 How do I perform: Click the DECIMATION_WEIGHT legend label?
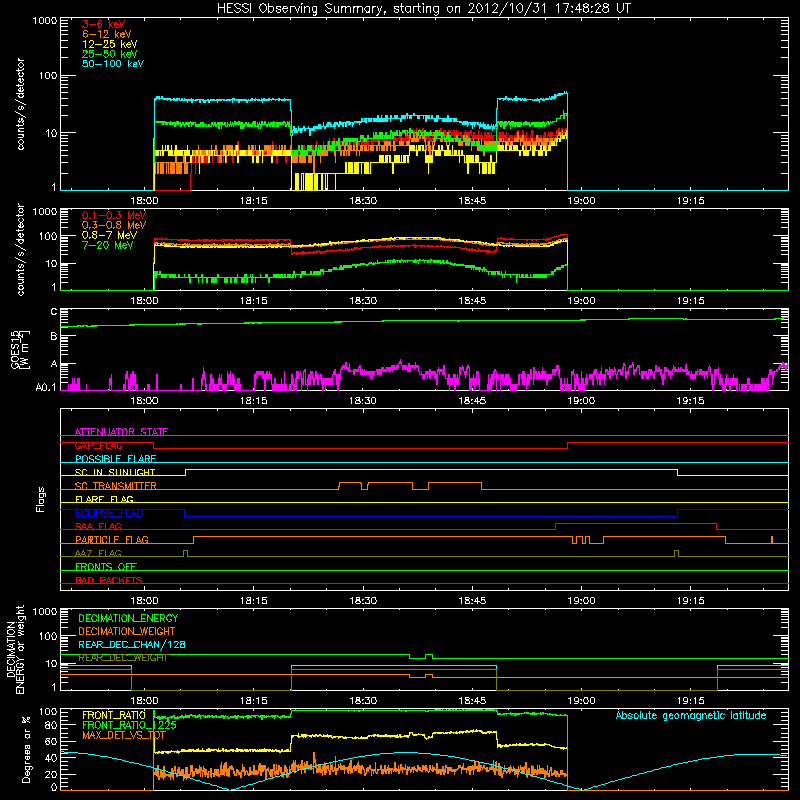tap(127, 632)
